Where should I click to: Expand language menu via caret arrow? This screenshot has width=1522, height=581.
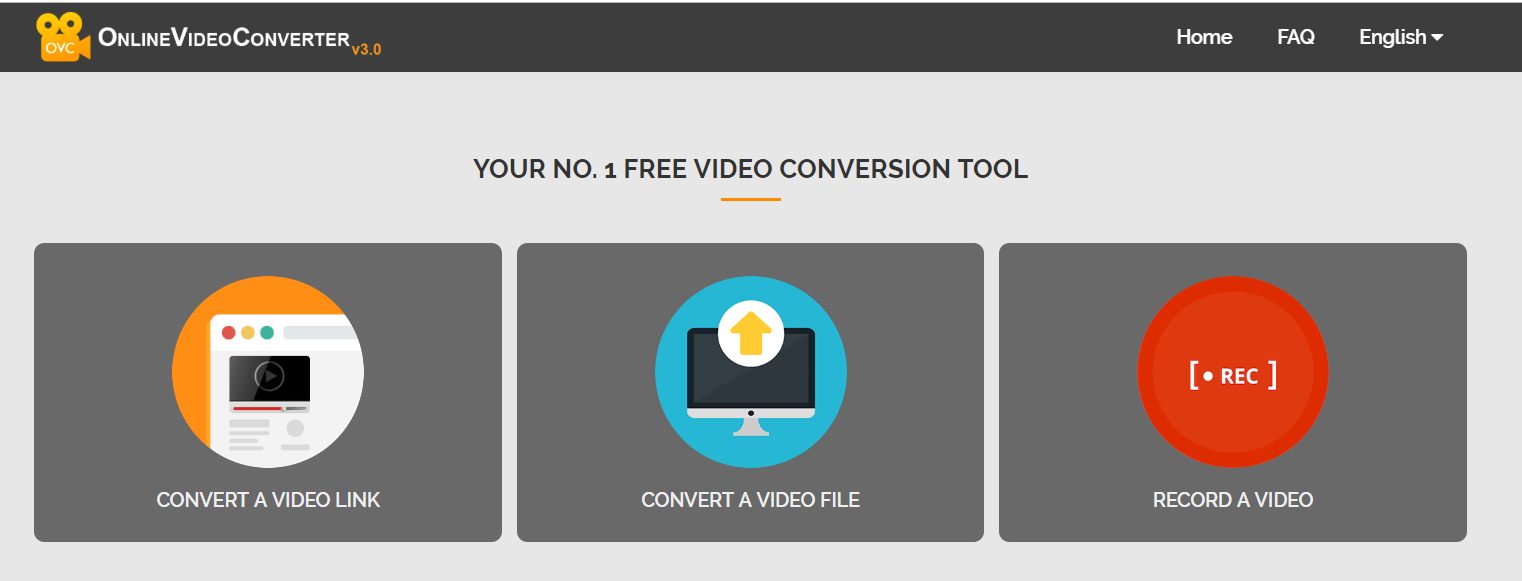tap(1437, 38)
